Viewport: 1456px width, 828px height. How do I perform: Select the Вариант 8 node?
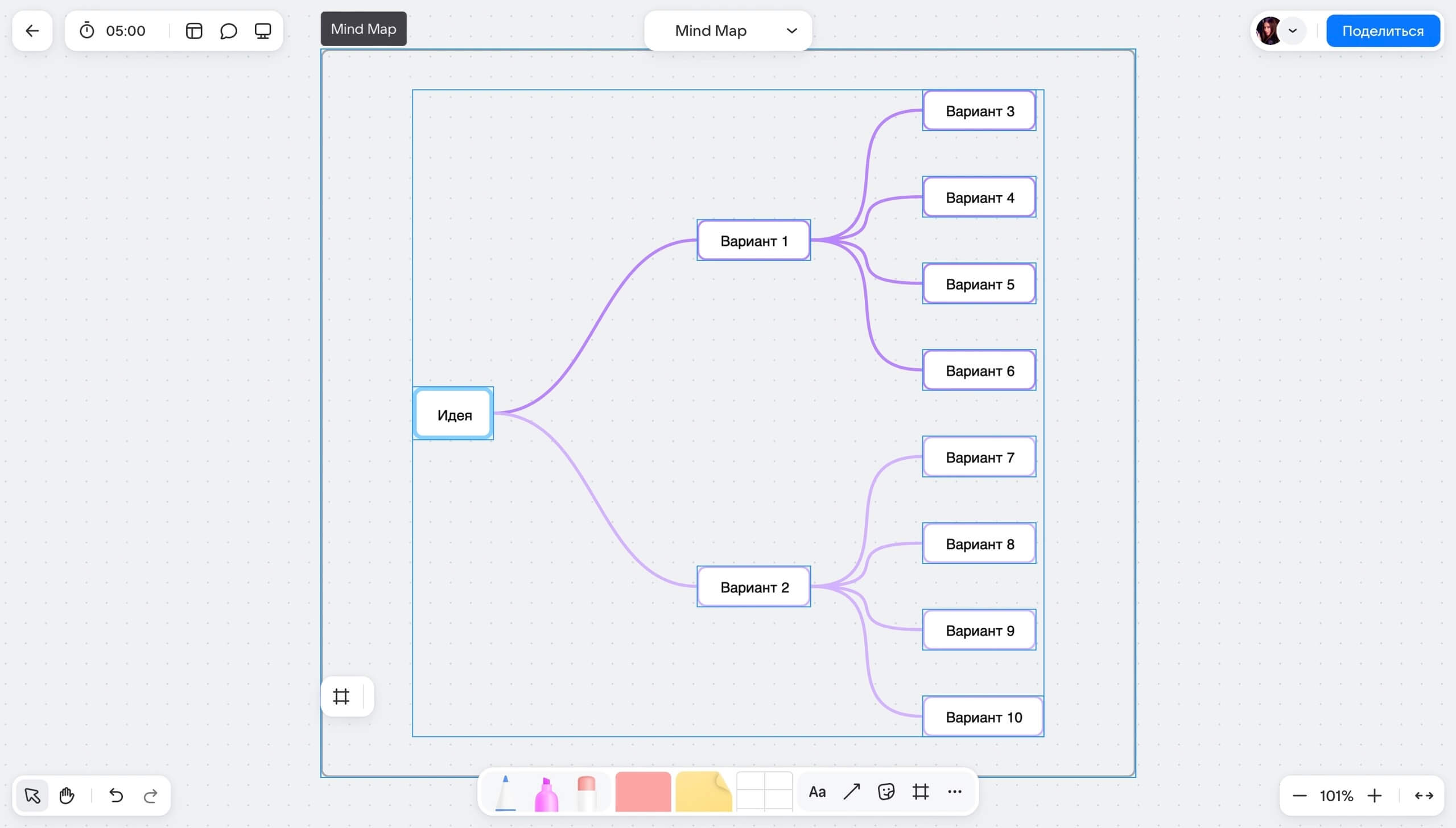(979, 543)
